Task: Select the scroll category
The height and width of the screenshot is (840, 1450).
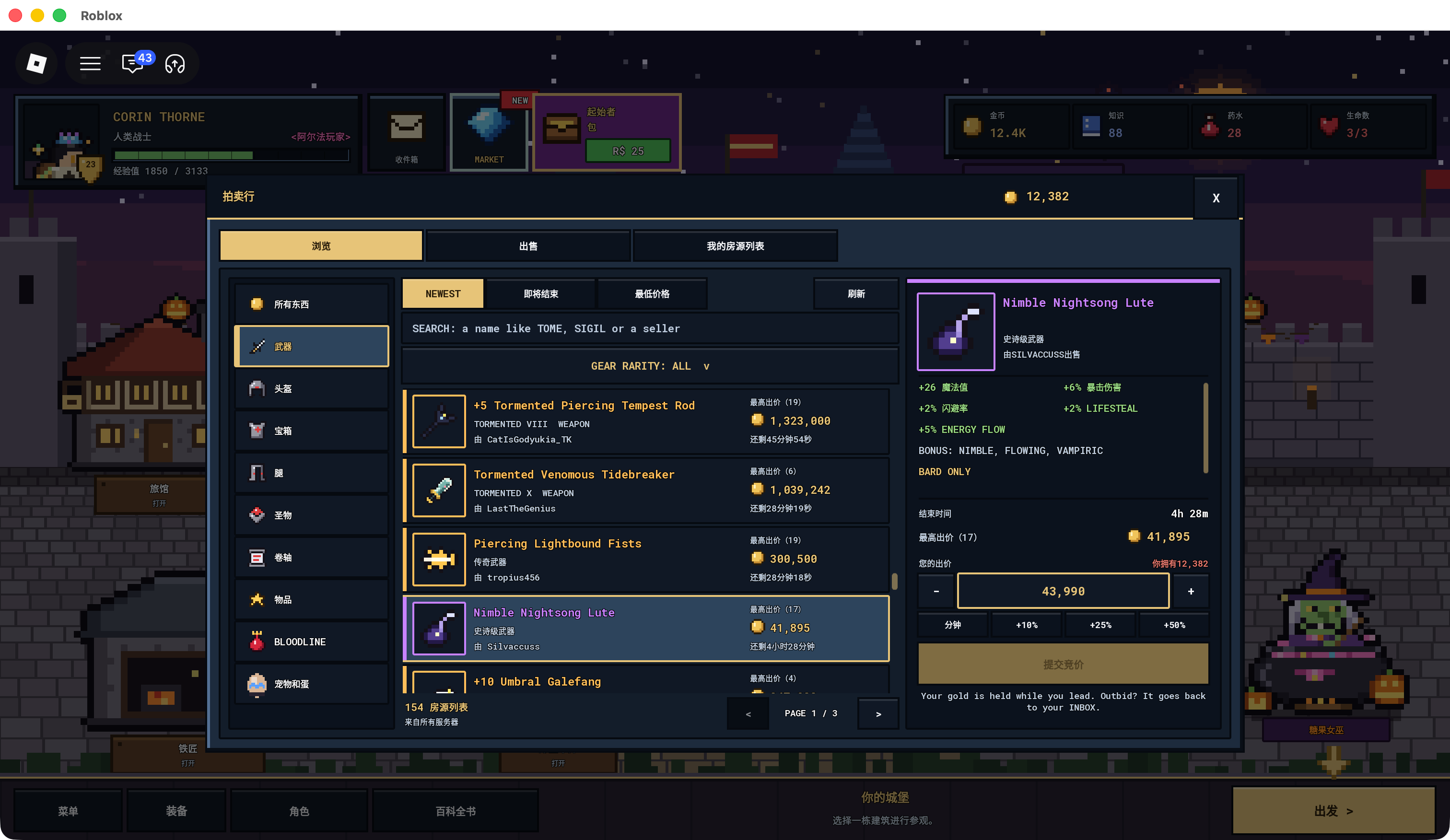Action: [x=311, y=557]
